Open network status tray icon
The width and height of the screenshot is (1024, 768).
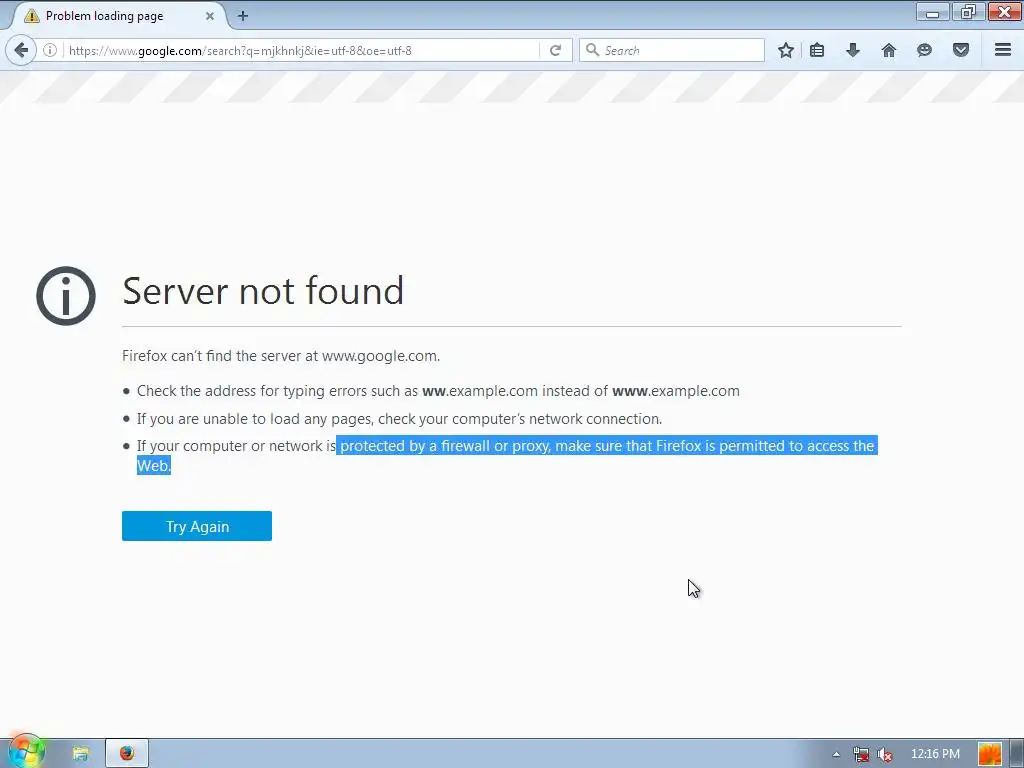pyautogui.click(x=861, y=754)
